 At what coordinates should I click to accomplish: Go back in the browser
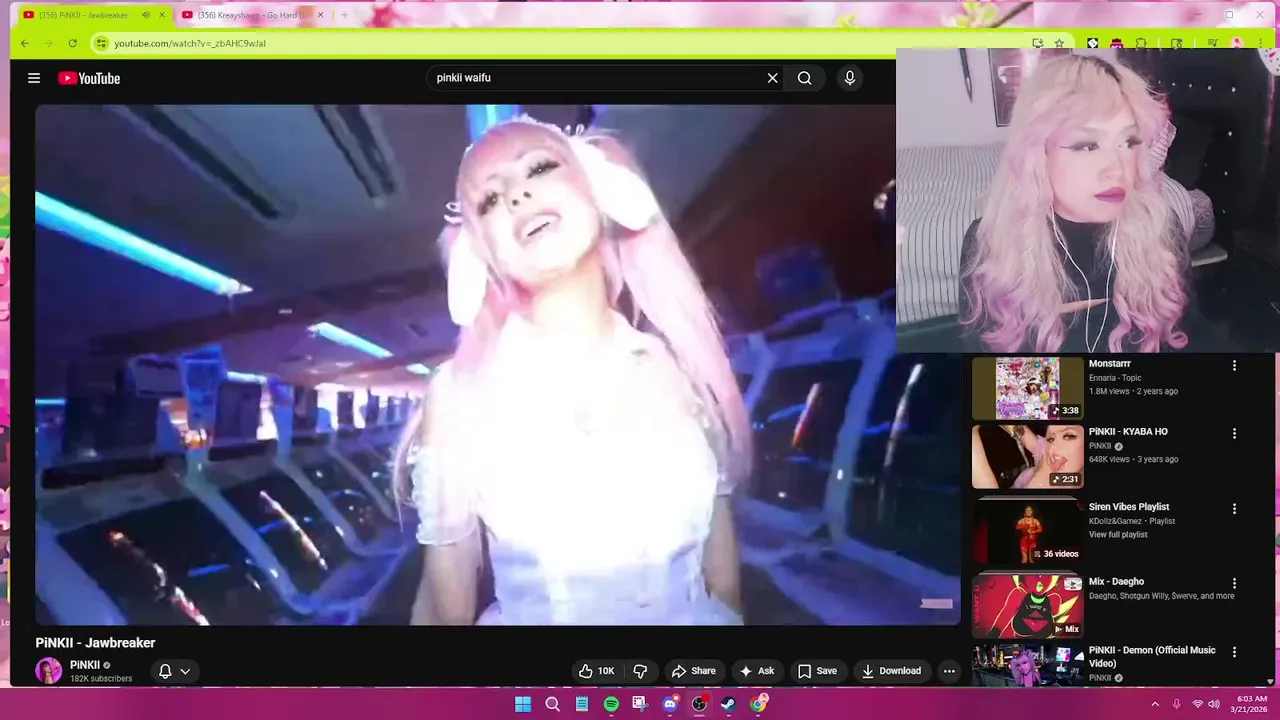pos(24,43)
